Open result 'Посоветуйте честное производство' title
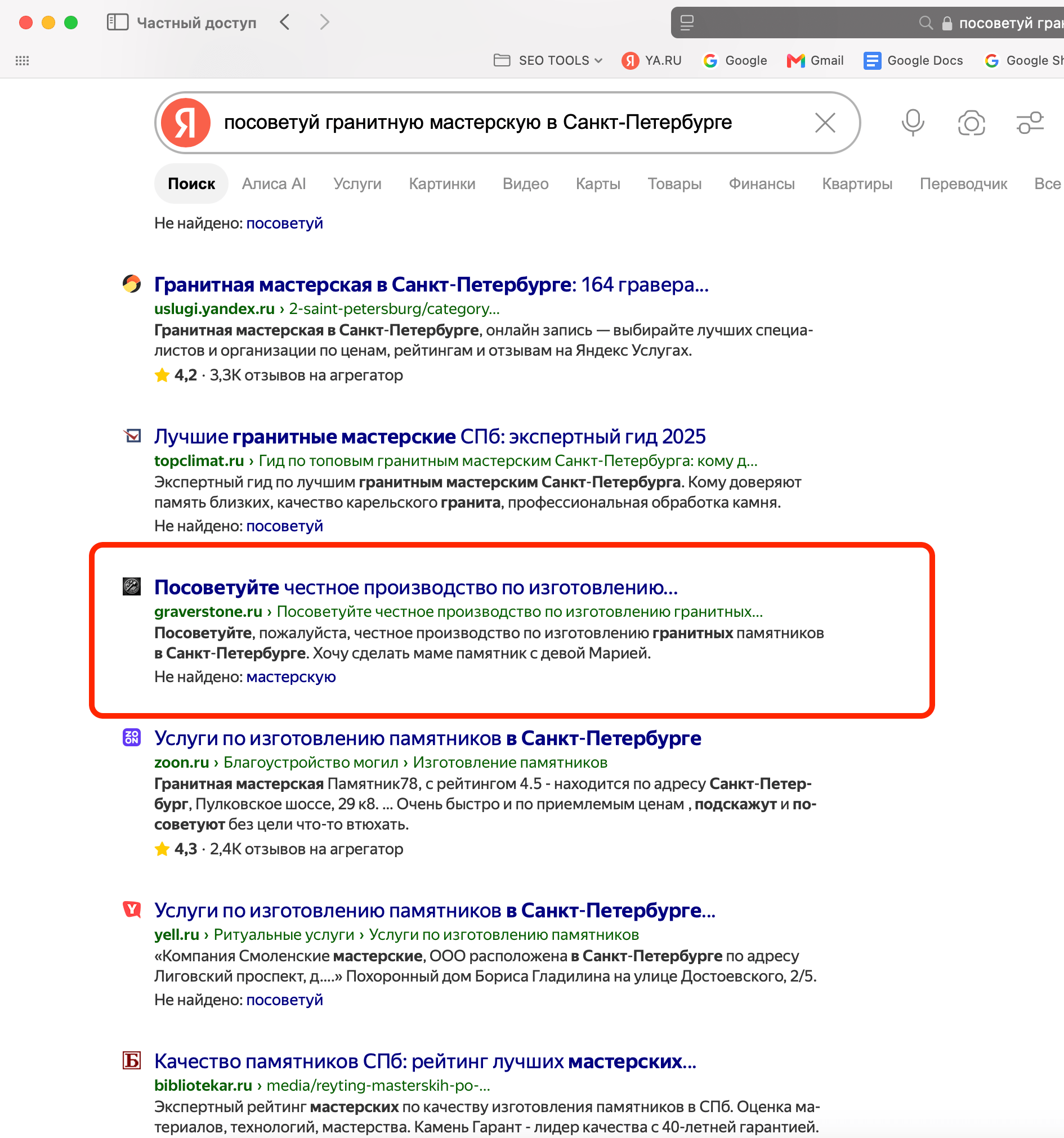Image resolution: width=1064 pixels, height=1138 pixels. 416,588
